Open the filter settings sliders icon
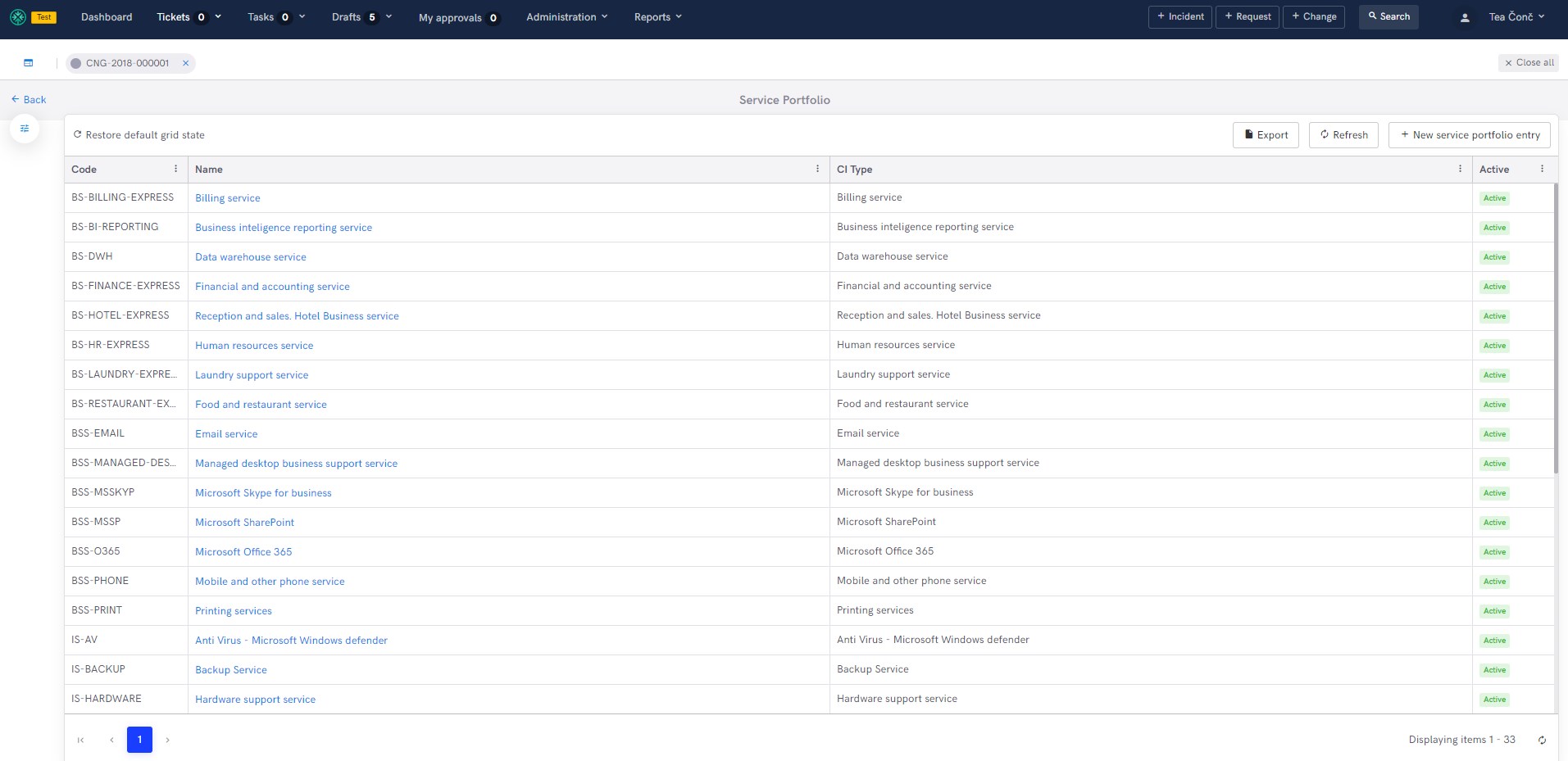 (25, 129)
